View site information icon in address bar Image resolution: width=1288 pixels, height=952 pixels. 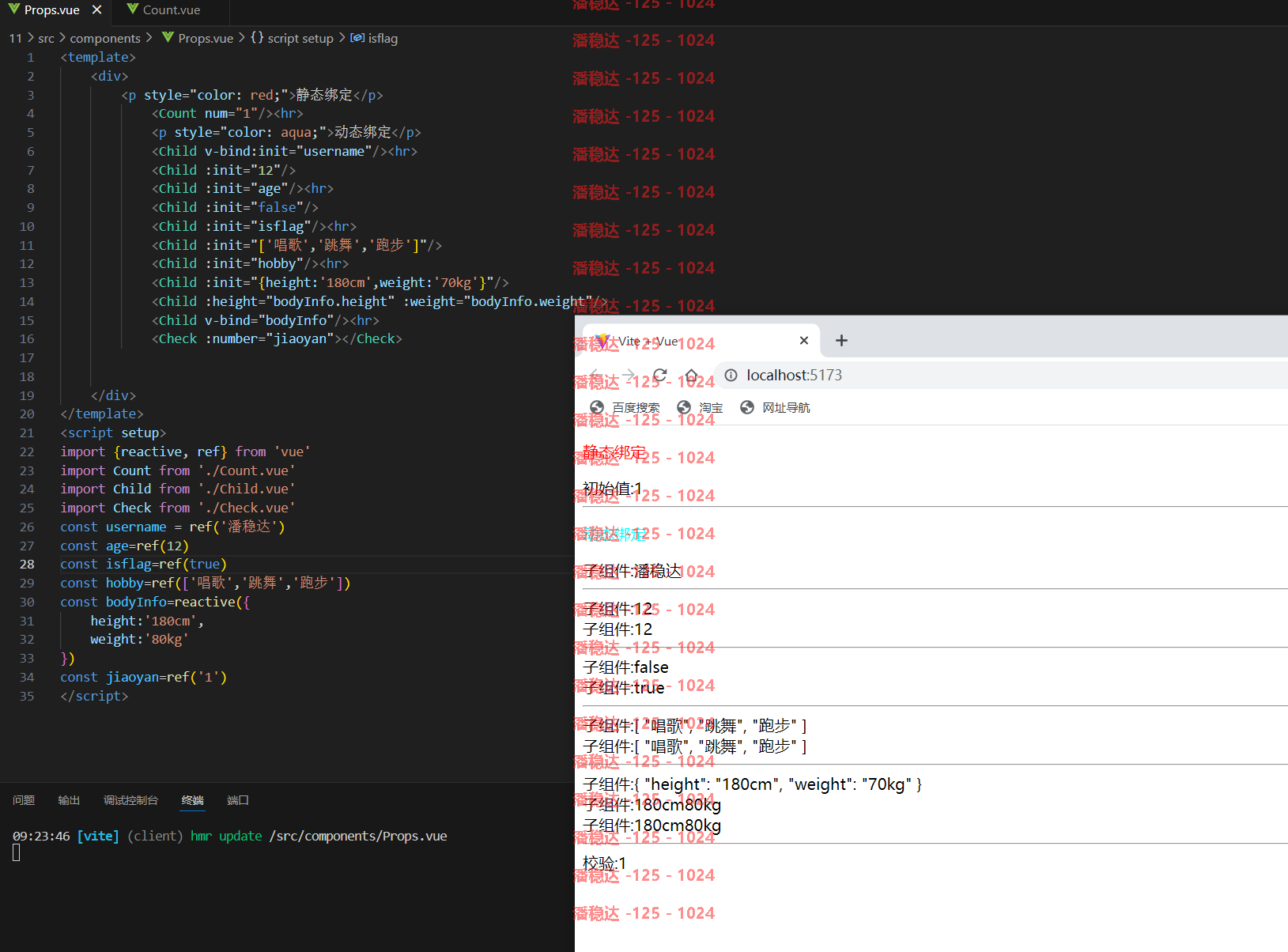coord(731,376)
